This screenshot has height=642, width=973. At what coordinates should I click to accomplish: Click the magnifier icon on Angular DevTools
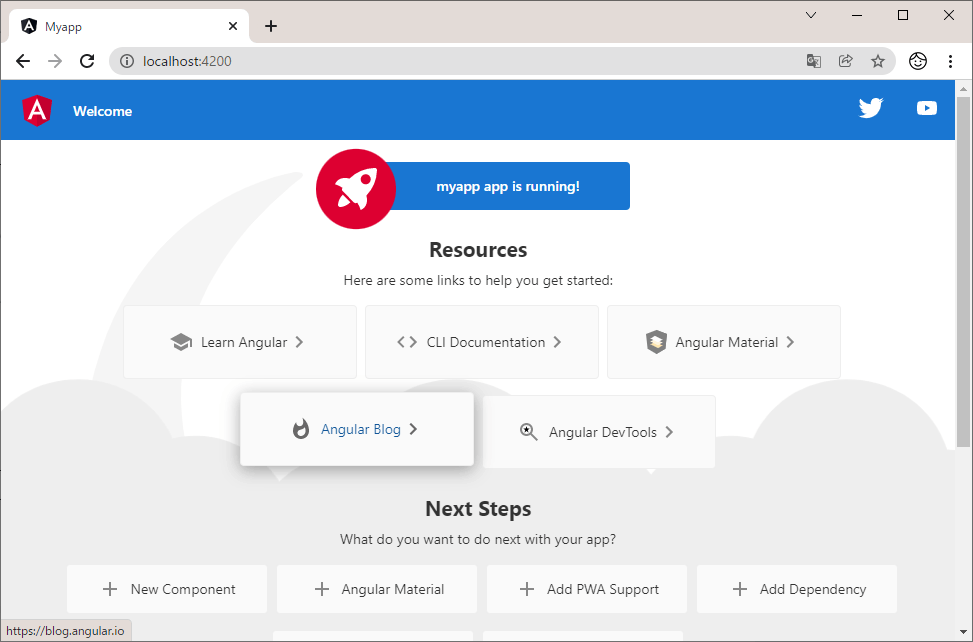pos(529,432)
